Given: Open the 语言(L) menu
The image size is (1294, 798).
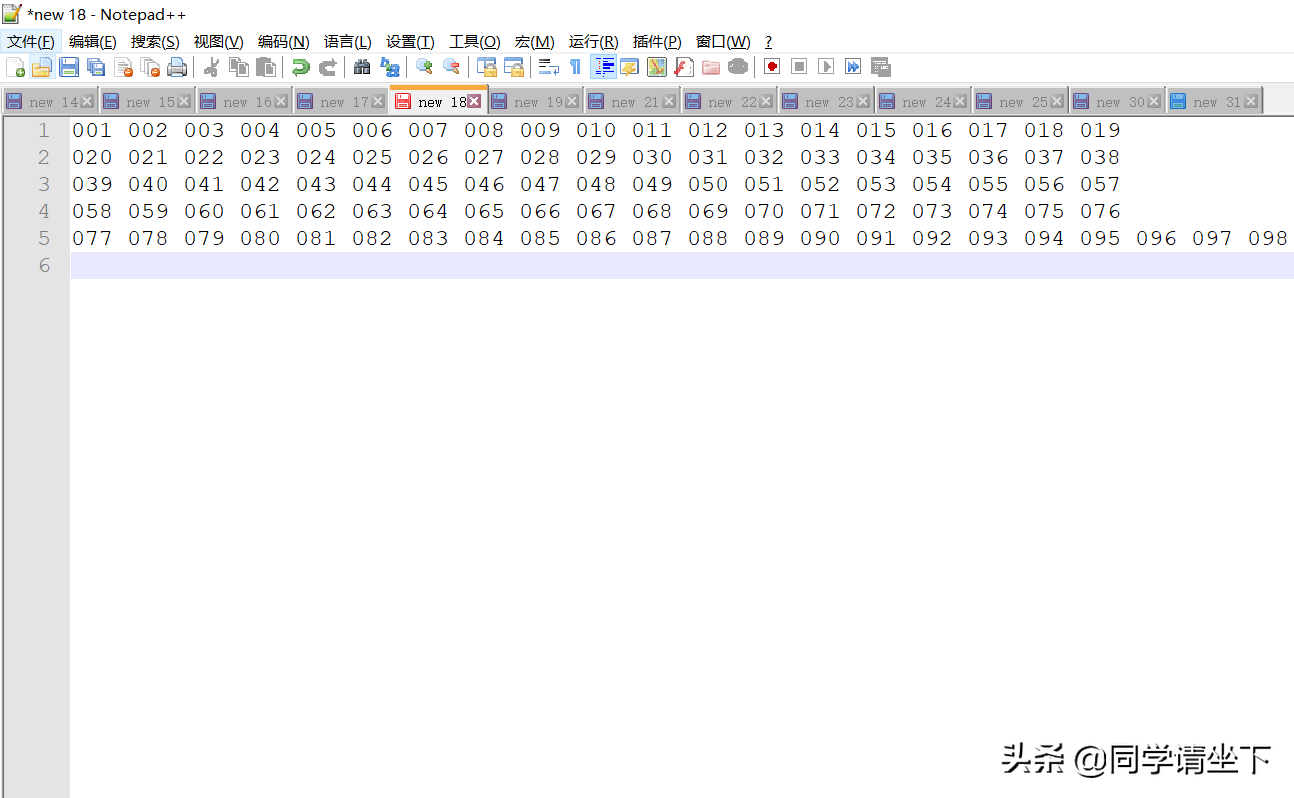Looking at the screenshot, I should coord(348,42).
